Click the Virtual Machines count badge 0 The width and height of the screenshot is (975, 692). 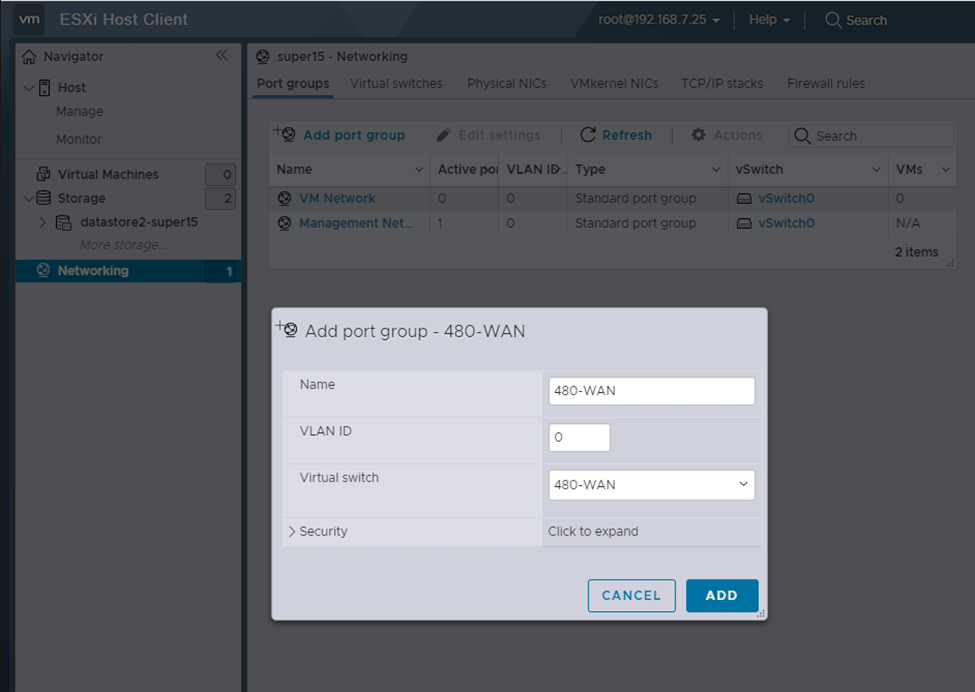[x=221, y=174]
